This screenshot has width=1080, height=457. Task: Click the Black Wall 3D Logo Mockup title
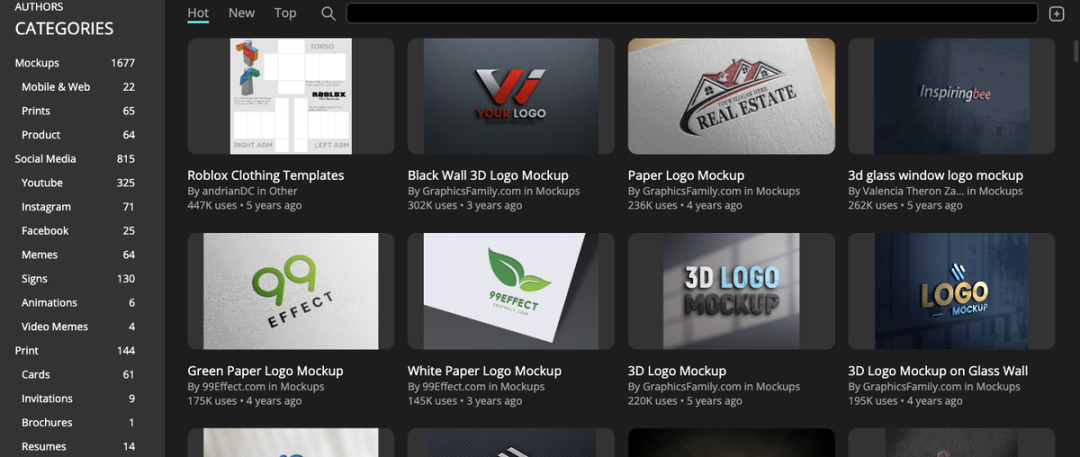pyautogui.click(x=488, y=175)
